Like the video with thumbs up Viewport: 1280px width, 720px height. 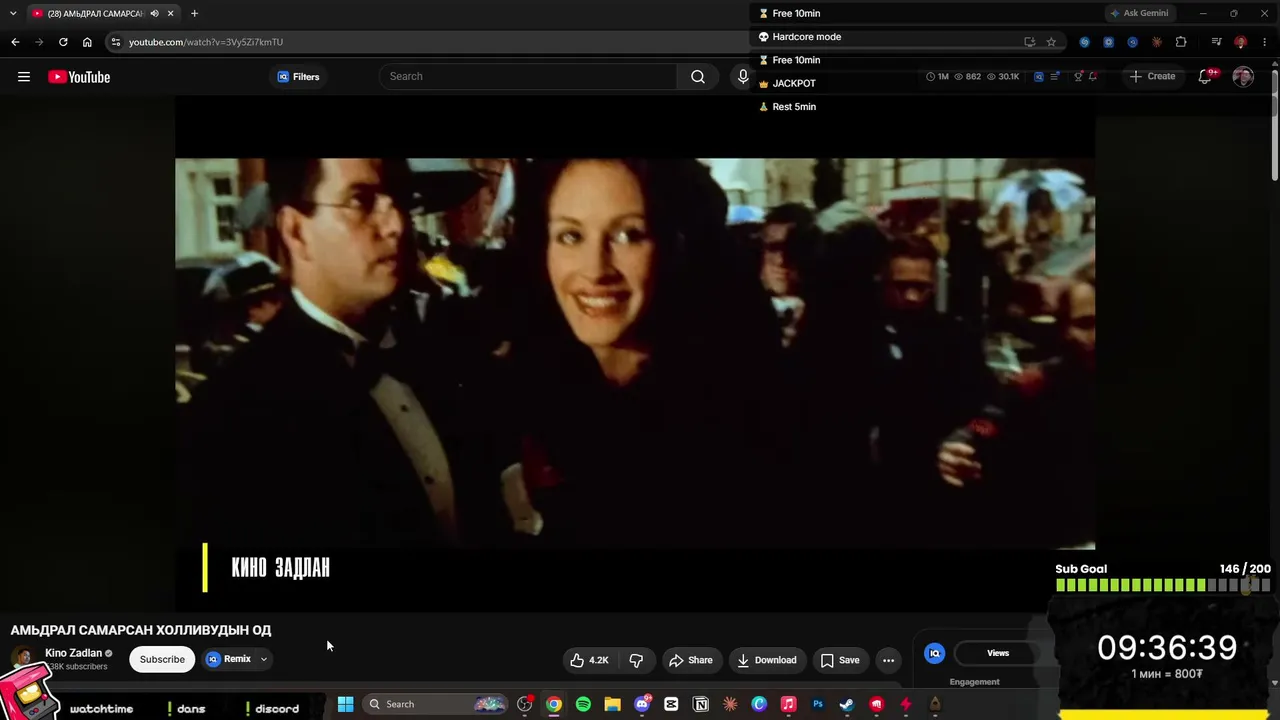click(x=589, y=660)
